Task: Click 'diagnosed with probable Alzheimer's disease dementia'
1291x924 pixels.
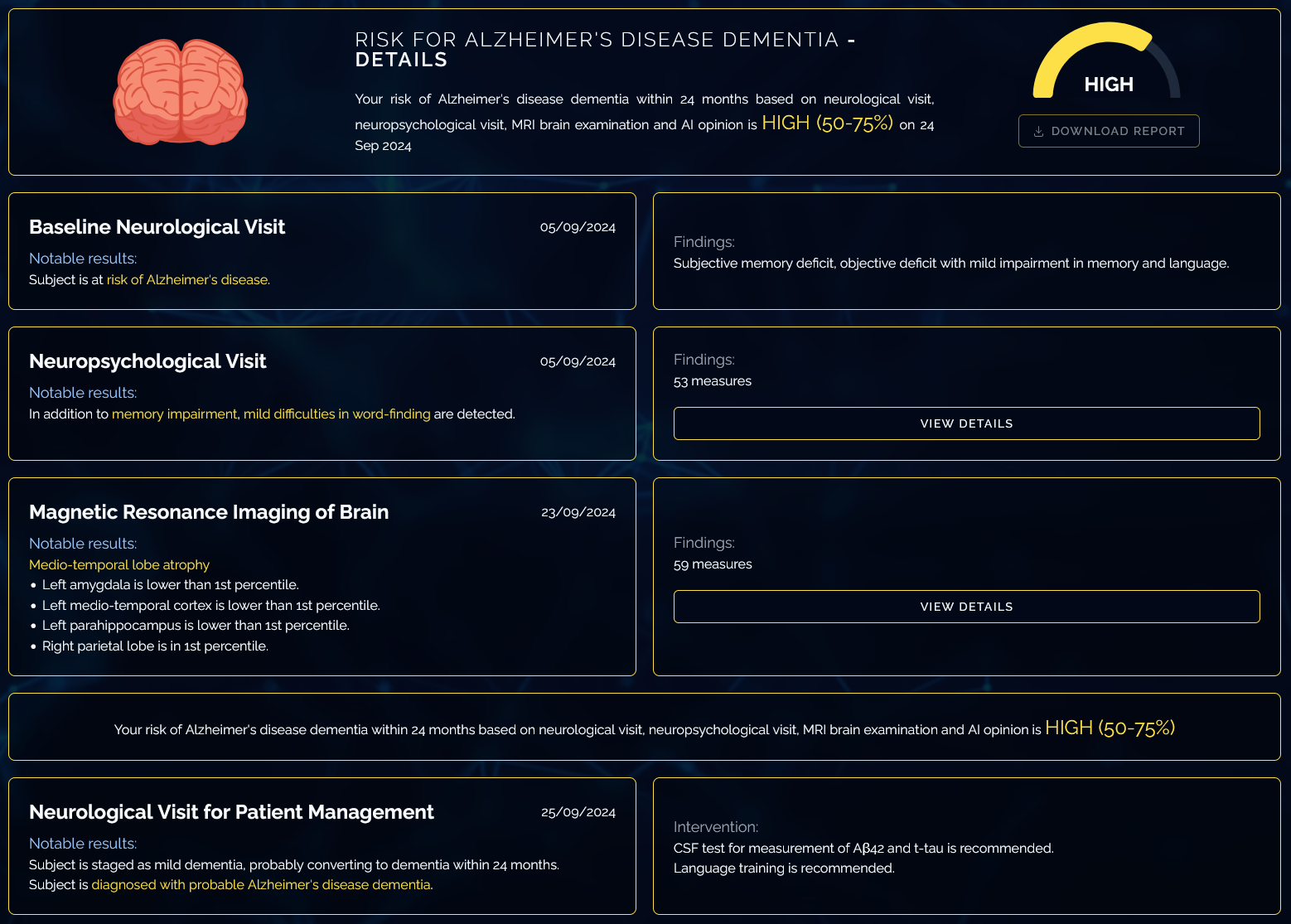Action: (x=261, y=885)
